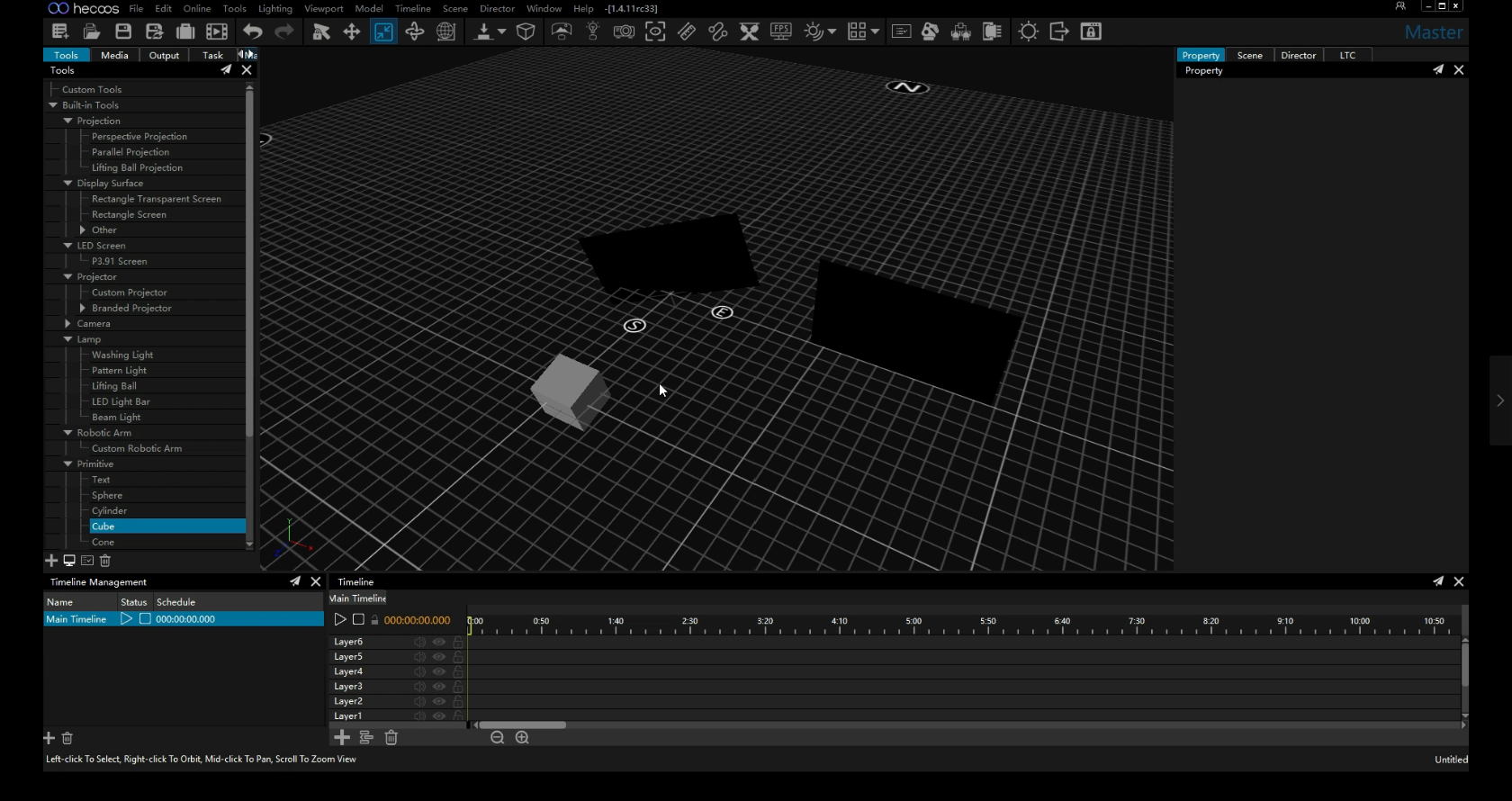The height and width of the screenshot is (801, 1512).
Task: Open the layout grid dropdown arrow
Action: click(x=875, y=31)
